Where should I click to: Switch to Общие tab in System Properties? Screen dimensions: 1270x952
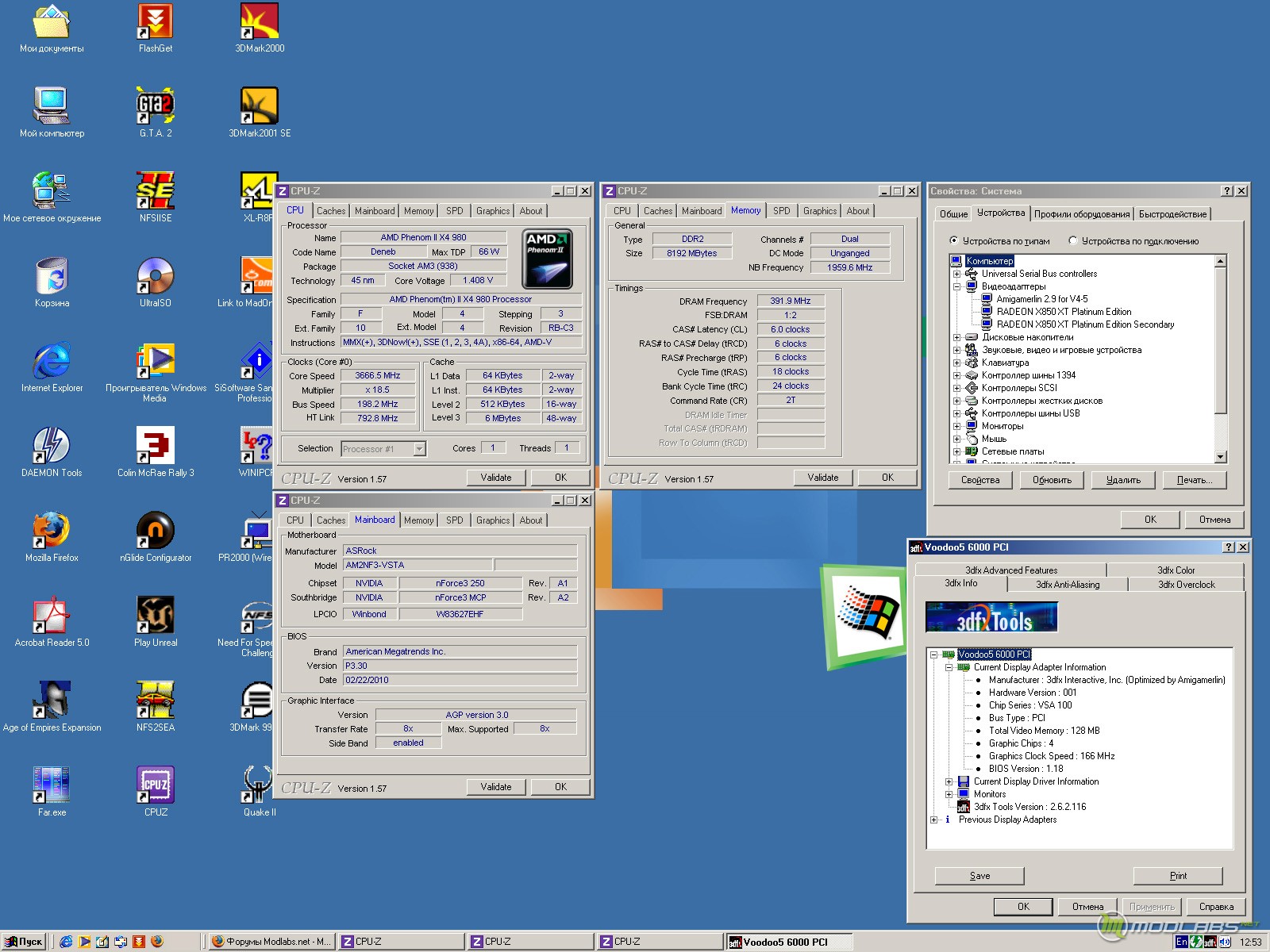point(953,214)
